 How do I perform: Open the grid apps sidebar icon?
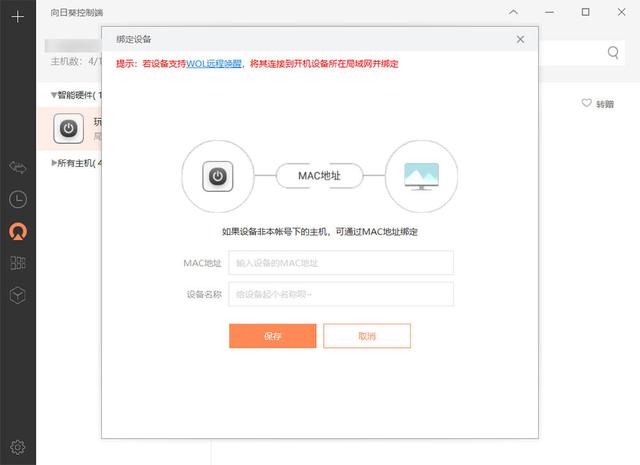[18, 263]
